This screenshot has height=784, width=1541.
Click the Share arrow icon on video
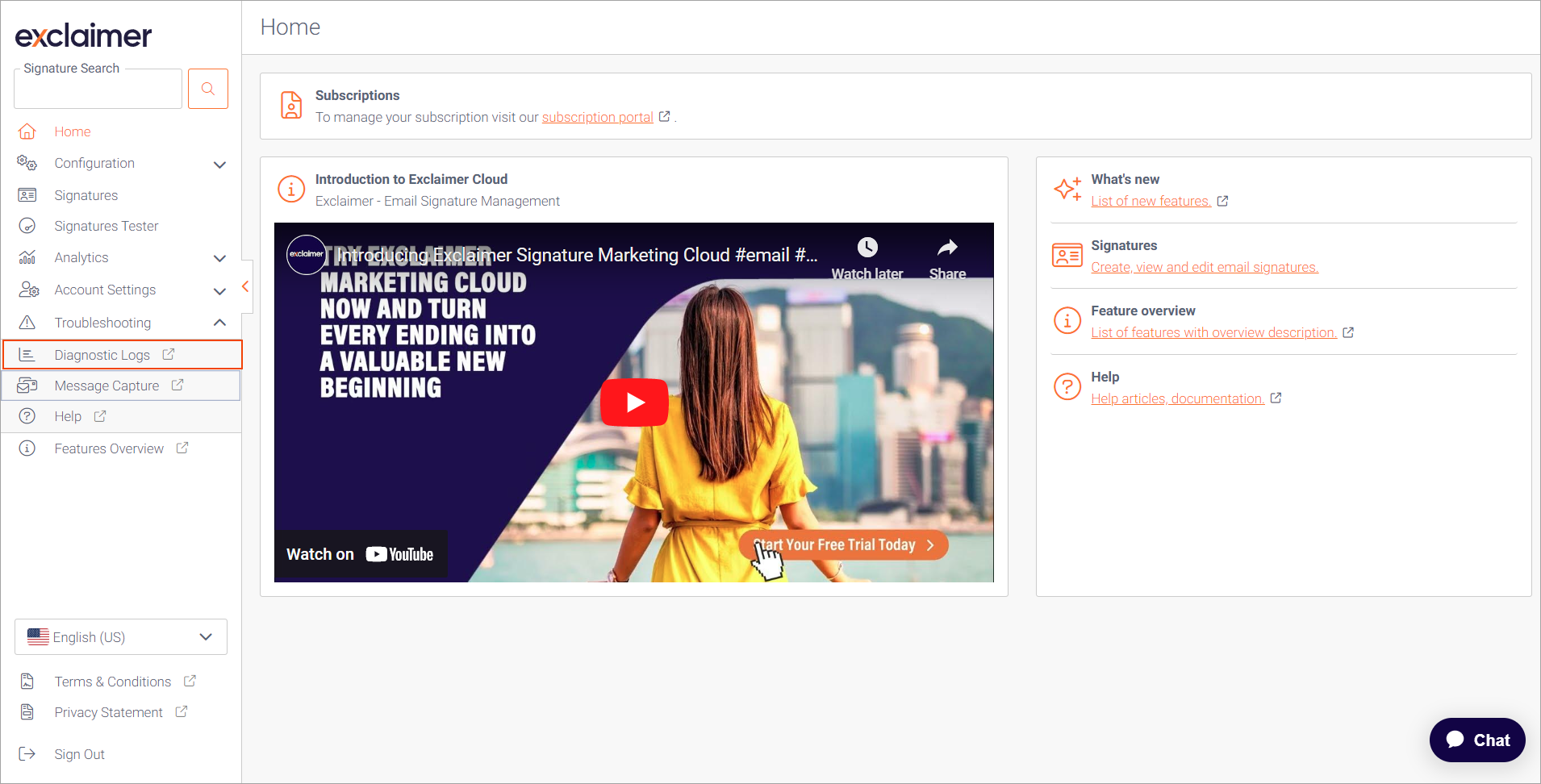[947, 247]
